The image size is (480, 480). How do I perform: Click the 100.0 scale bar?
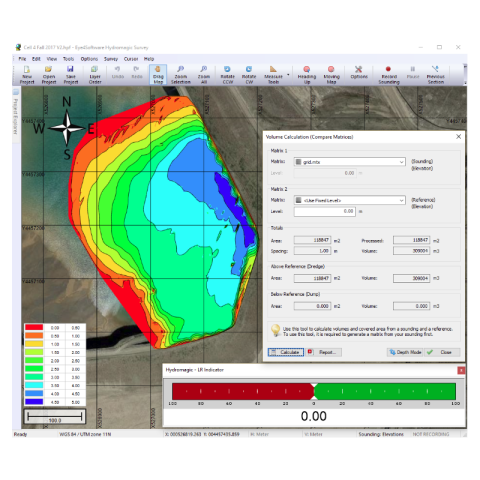55,416
